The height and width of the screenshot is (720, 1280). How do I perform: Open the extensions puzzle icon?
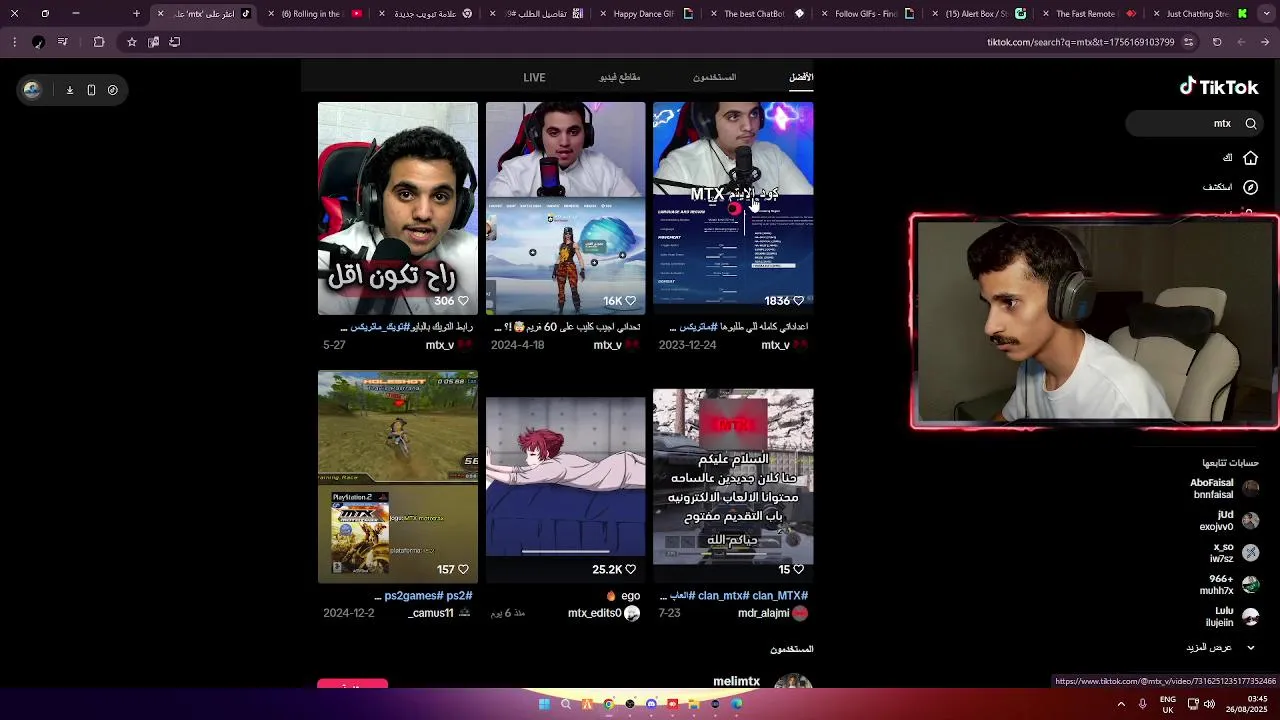(x=99, y=42)
